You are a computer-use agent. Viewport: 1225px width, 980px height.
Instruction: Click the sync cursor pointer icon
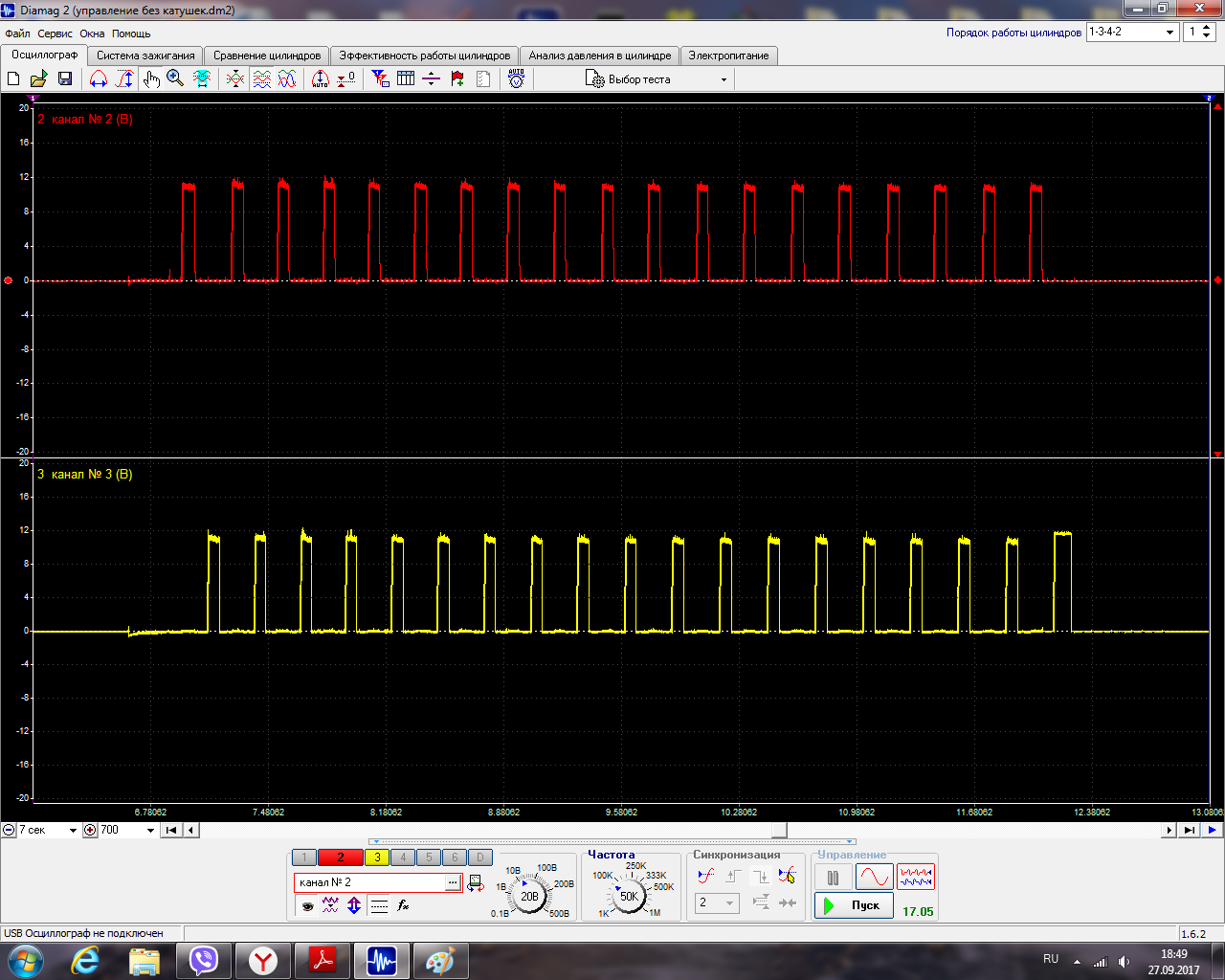coord(787,876)
